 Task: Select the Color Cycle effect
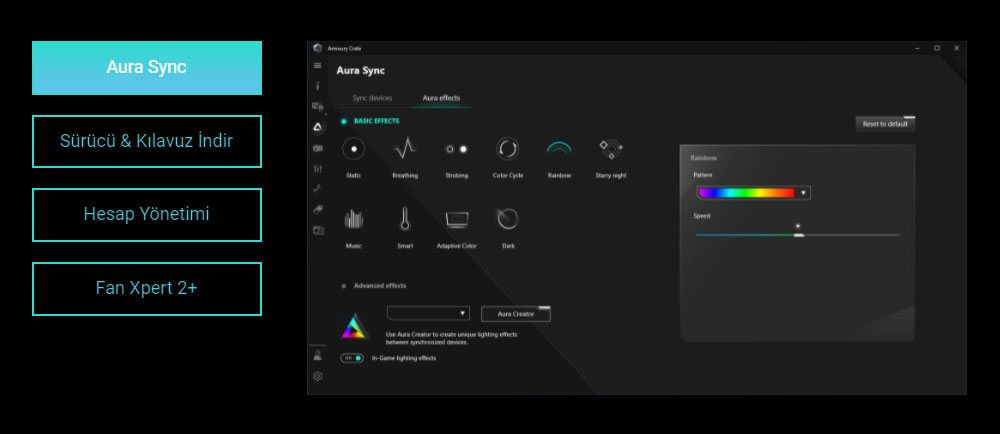point(507,149)
